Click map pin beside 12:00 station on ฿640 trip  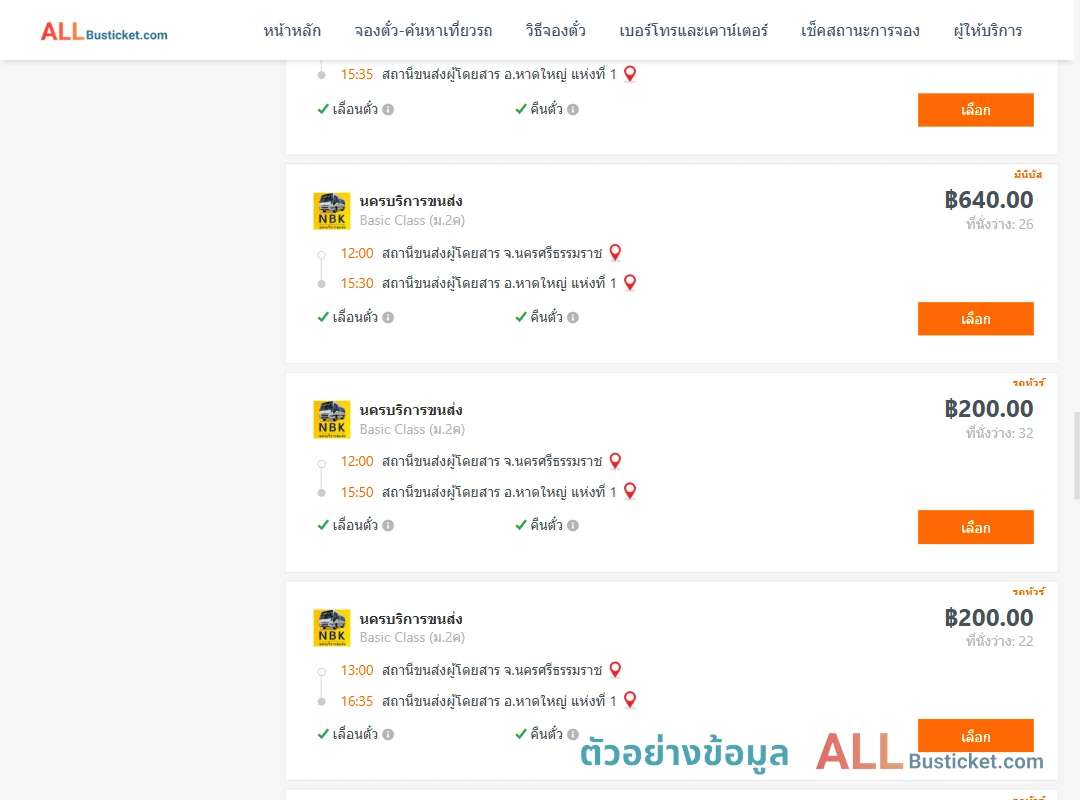pos(615,253)
